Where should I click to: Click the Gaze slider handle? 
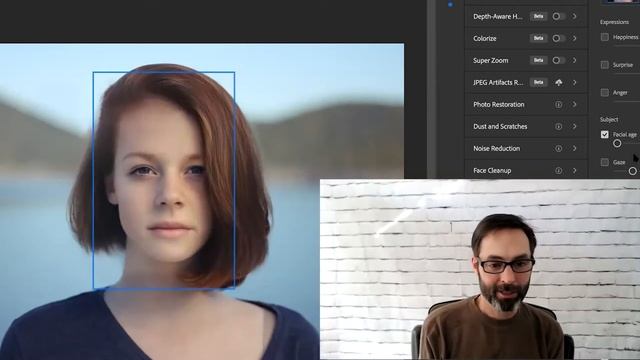tap(633, 171)
